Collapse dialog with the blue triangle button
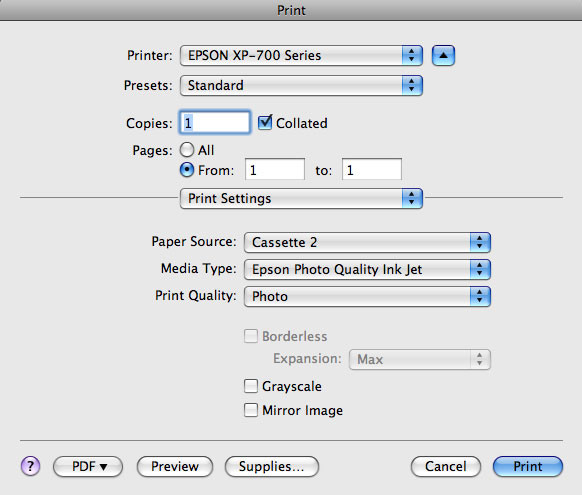582x495 pixels. click(x=443, y=56)
